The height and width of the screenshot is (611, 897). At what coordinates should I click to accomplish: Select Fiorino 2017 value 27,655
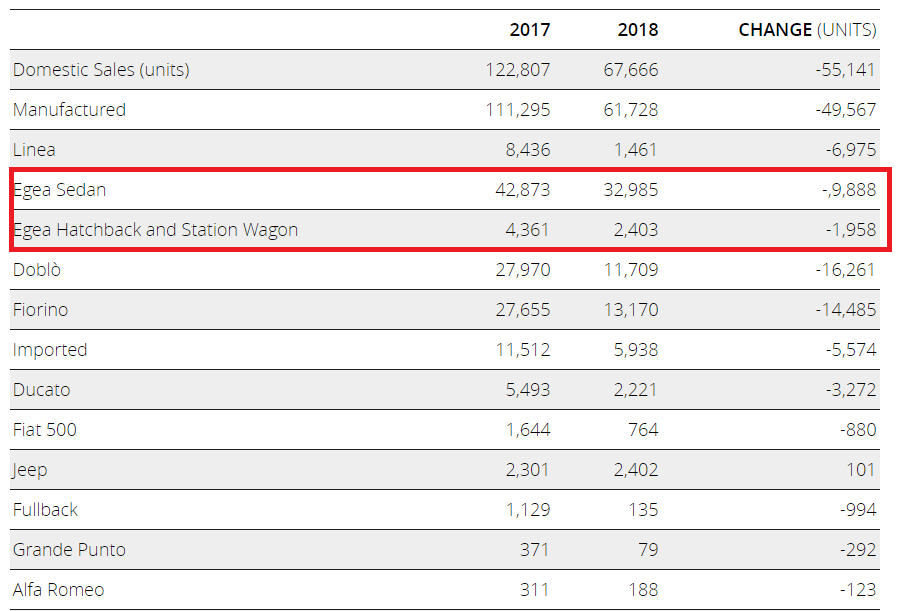(523, 310)
